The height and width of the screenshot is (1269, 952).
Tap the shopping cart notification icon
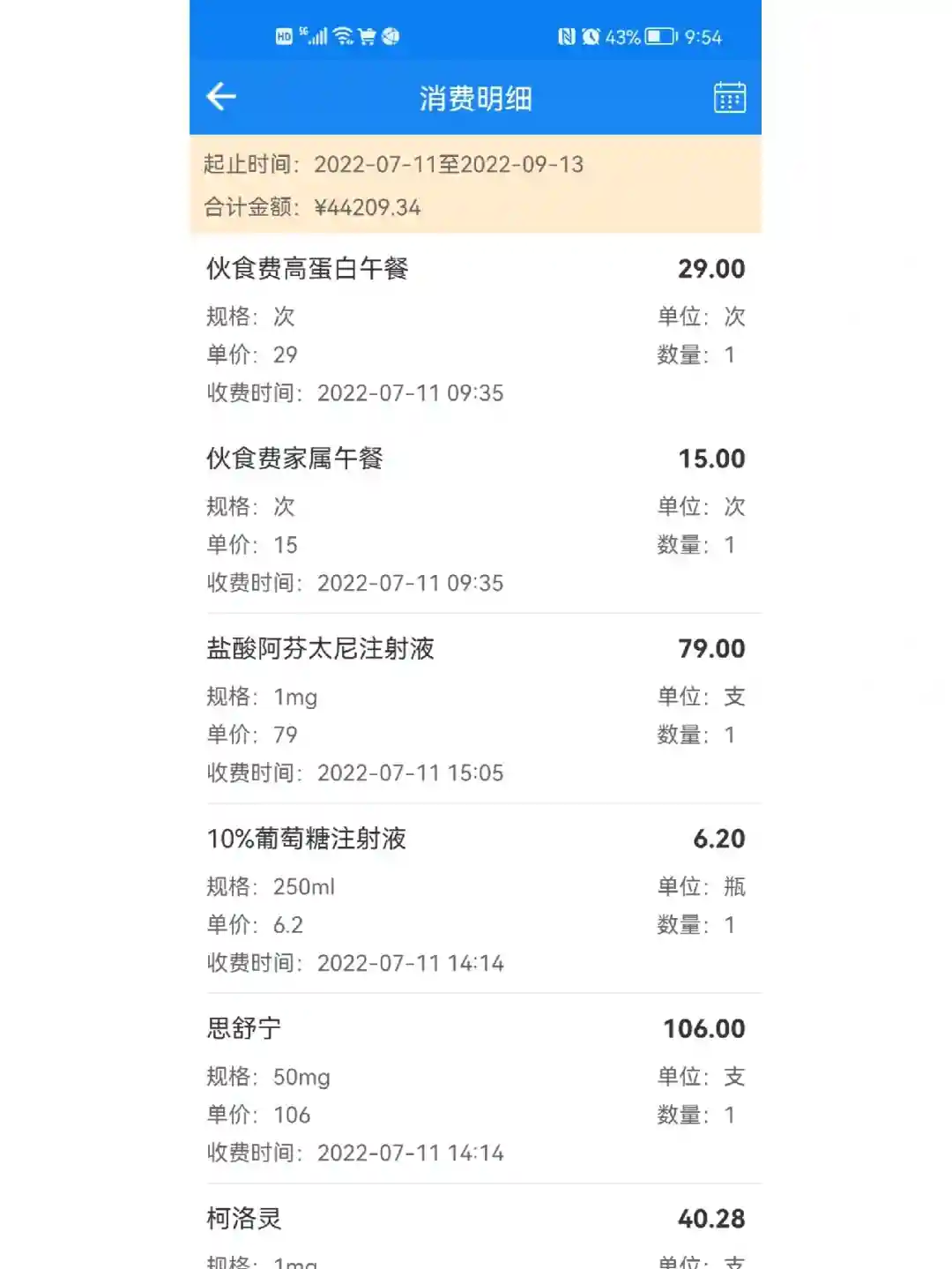(x=367, y=36)
